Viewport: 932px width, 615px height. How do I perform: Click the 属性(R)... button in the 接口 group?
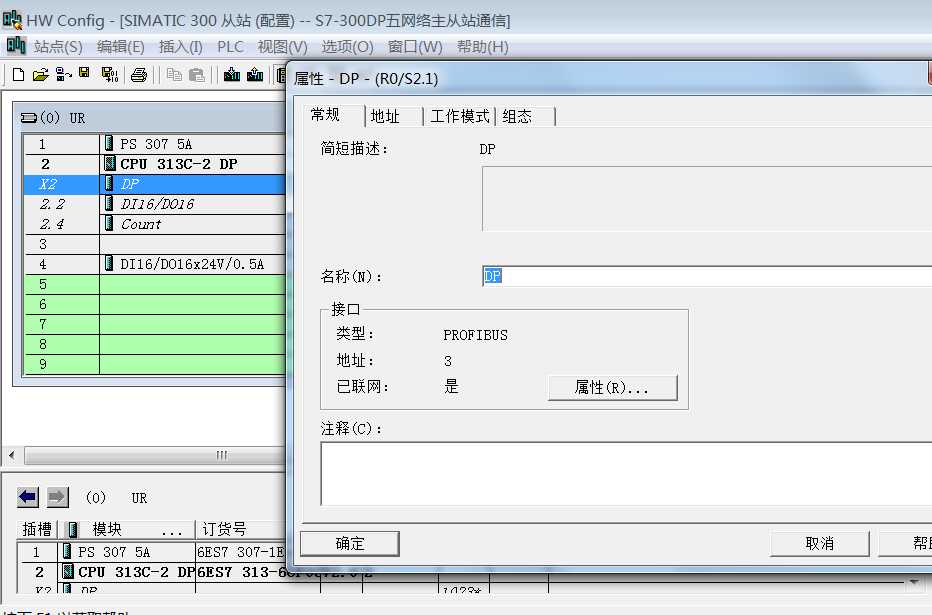(612, 387)
